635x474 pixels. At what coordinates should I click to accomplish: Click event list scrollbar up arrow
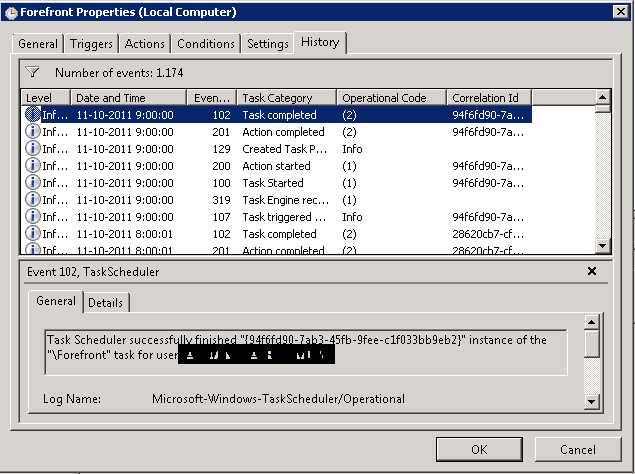tap(602, 97)
